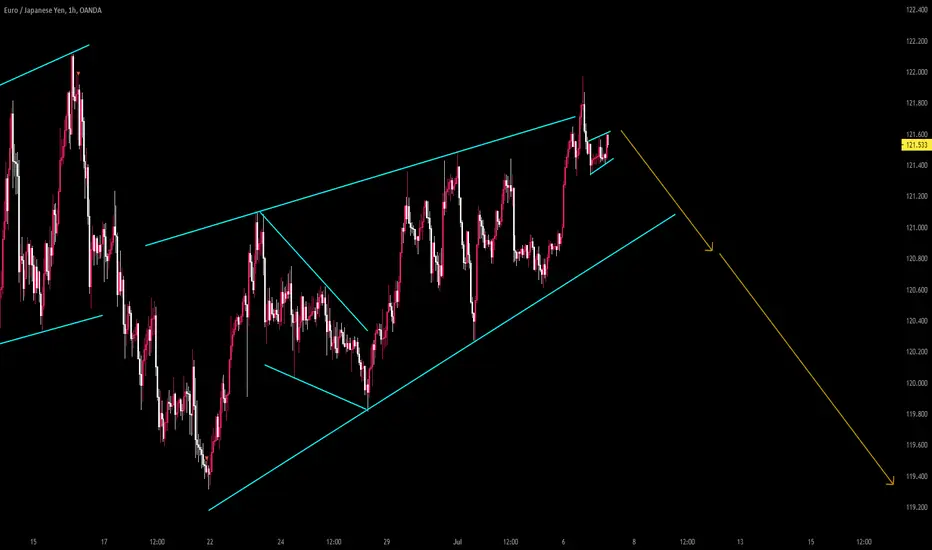
Task: Click the 24 date label on time axis
Action: pyautogui.click(x=281, y=542)
